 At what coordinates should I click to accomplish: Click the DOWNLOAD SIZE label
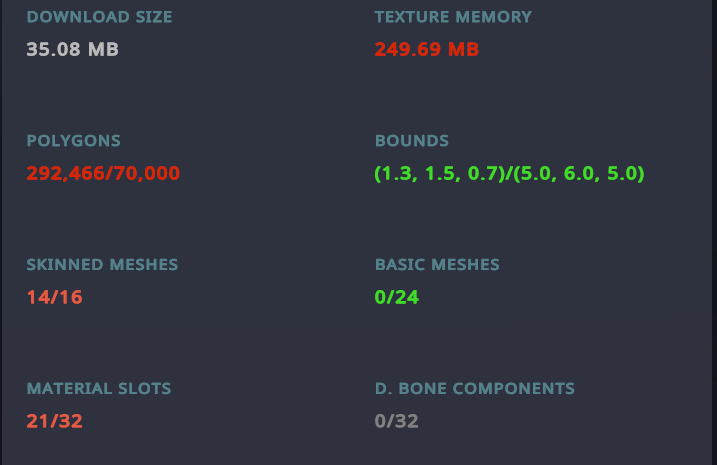click(99, 17)
